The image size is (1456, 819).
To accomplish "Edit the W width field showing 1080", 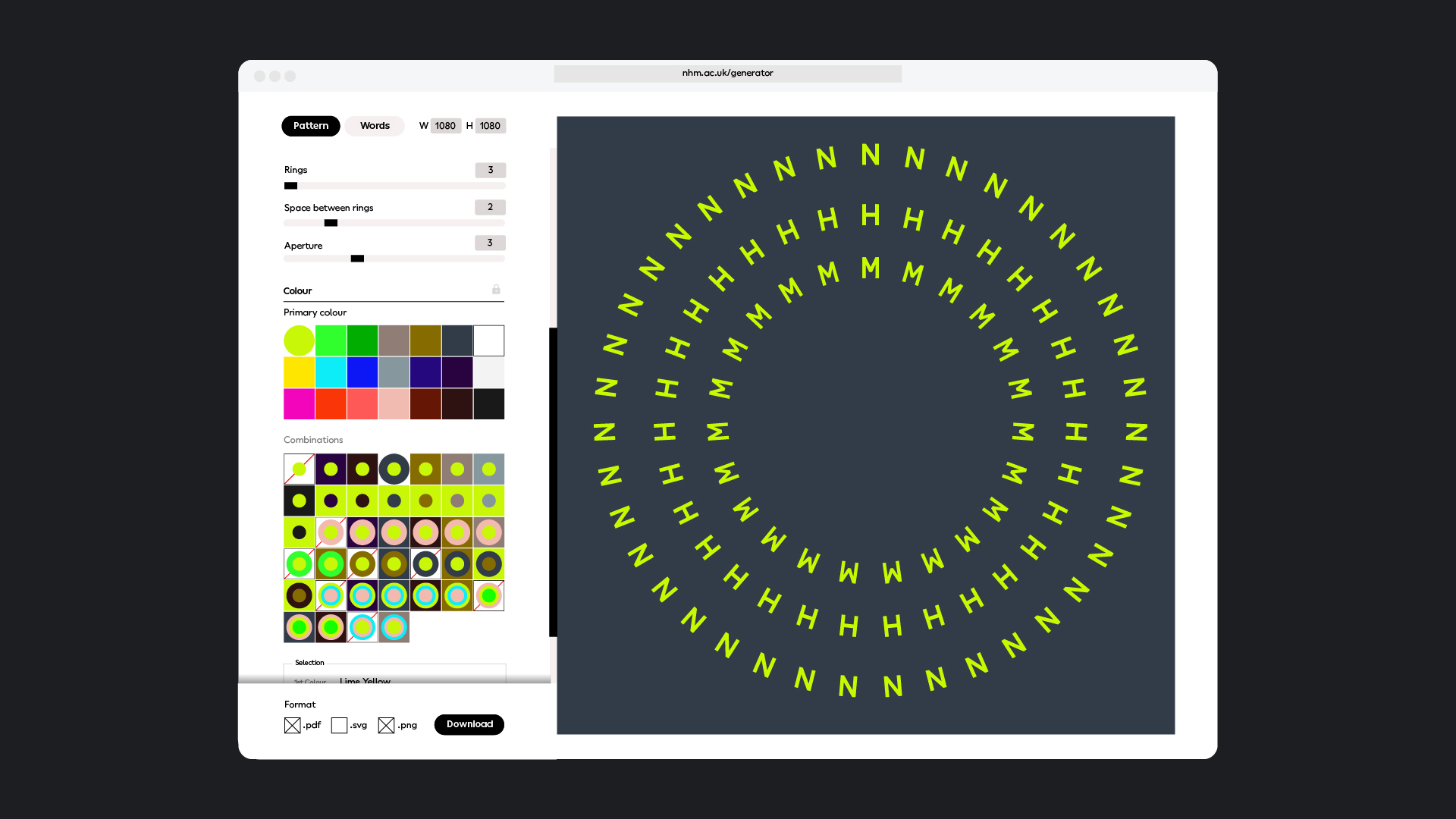I will [445, 126].
